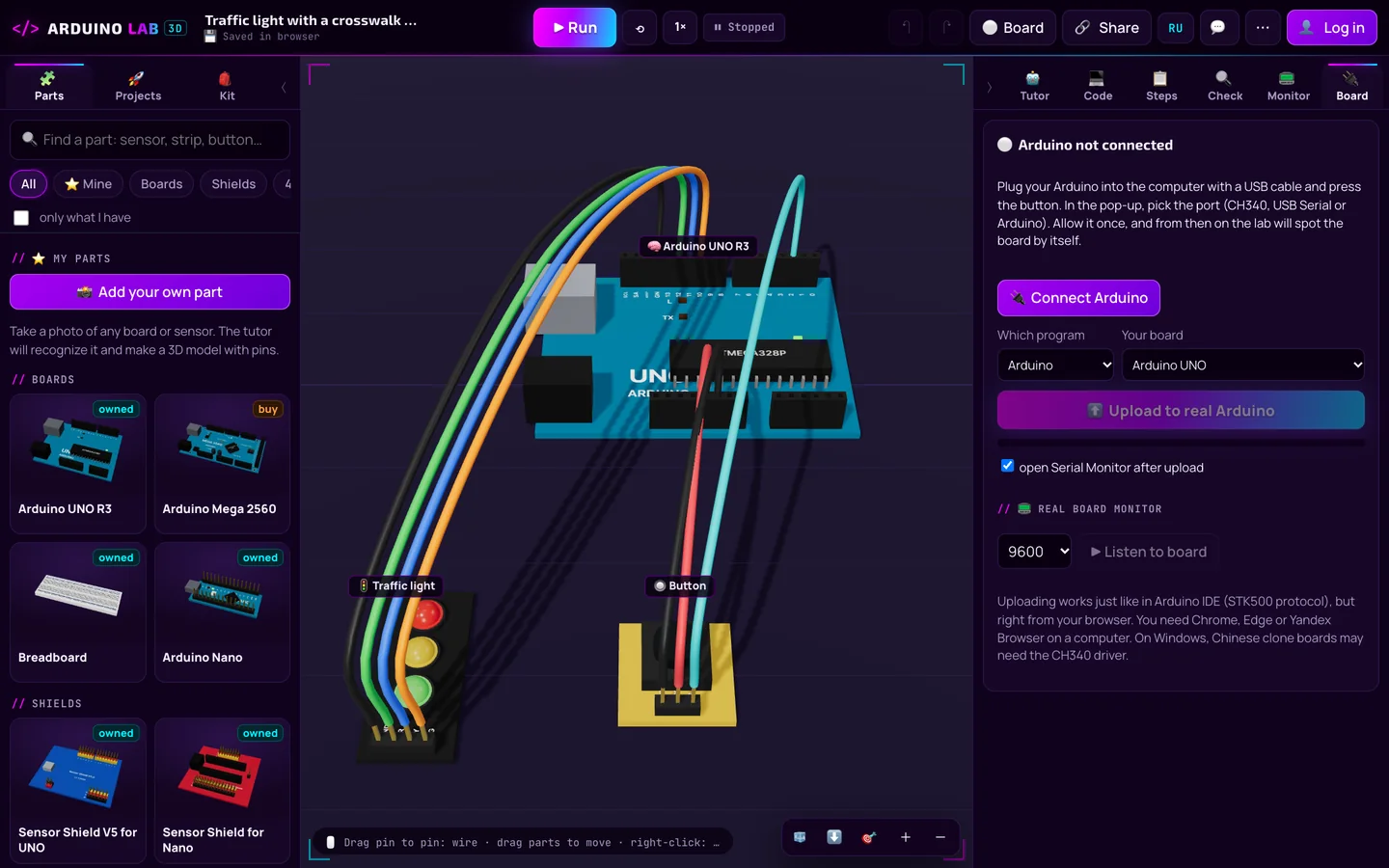The width and height of the screenshot is (1389, 868).
Task: Collapse the left panel with the chevron
Action: tap(284, 87)
